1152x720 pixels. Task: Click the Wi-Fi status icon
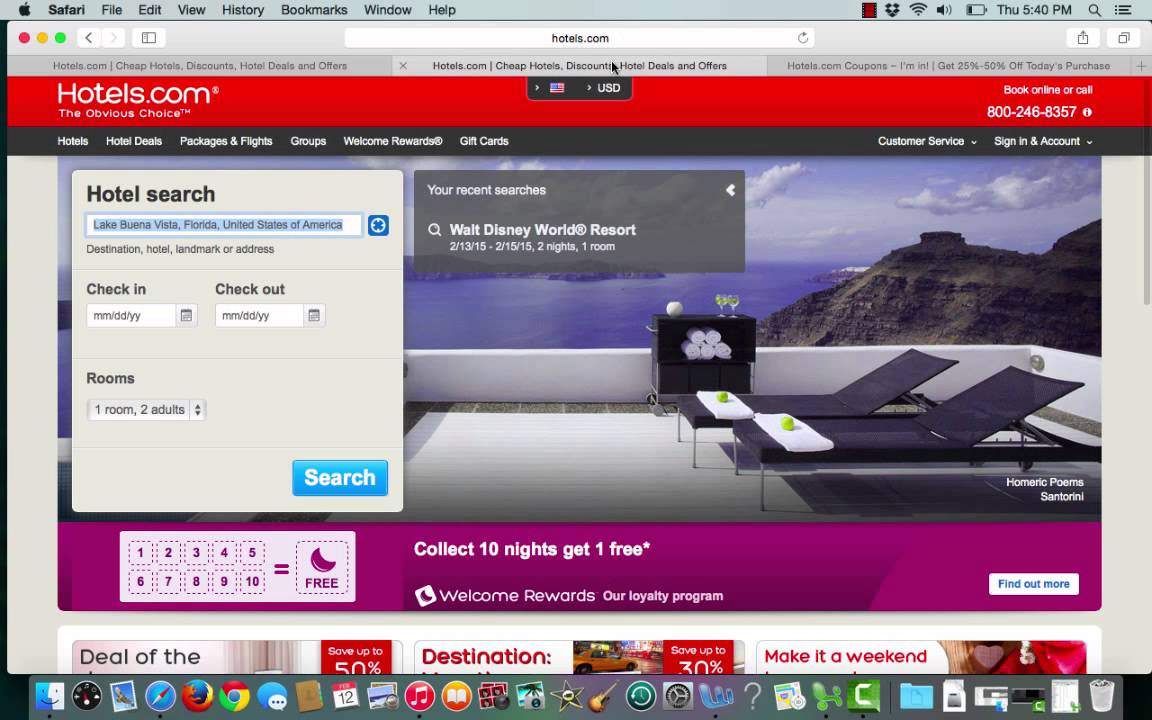[918, 10]
